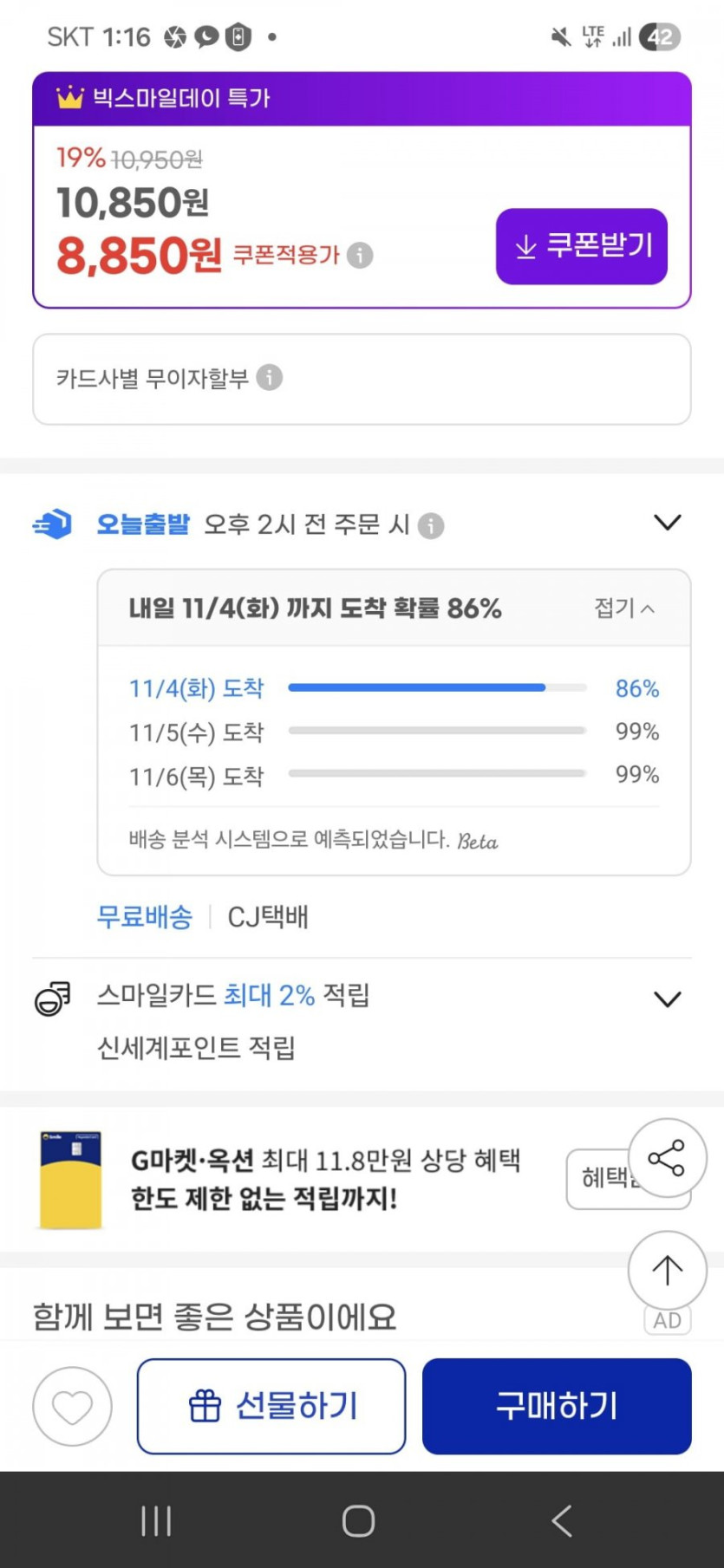This screenshot has height=1568, width=724.
Task: Toggle the wishlist heart button
Action: tap(72, 1406)
